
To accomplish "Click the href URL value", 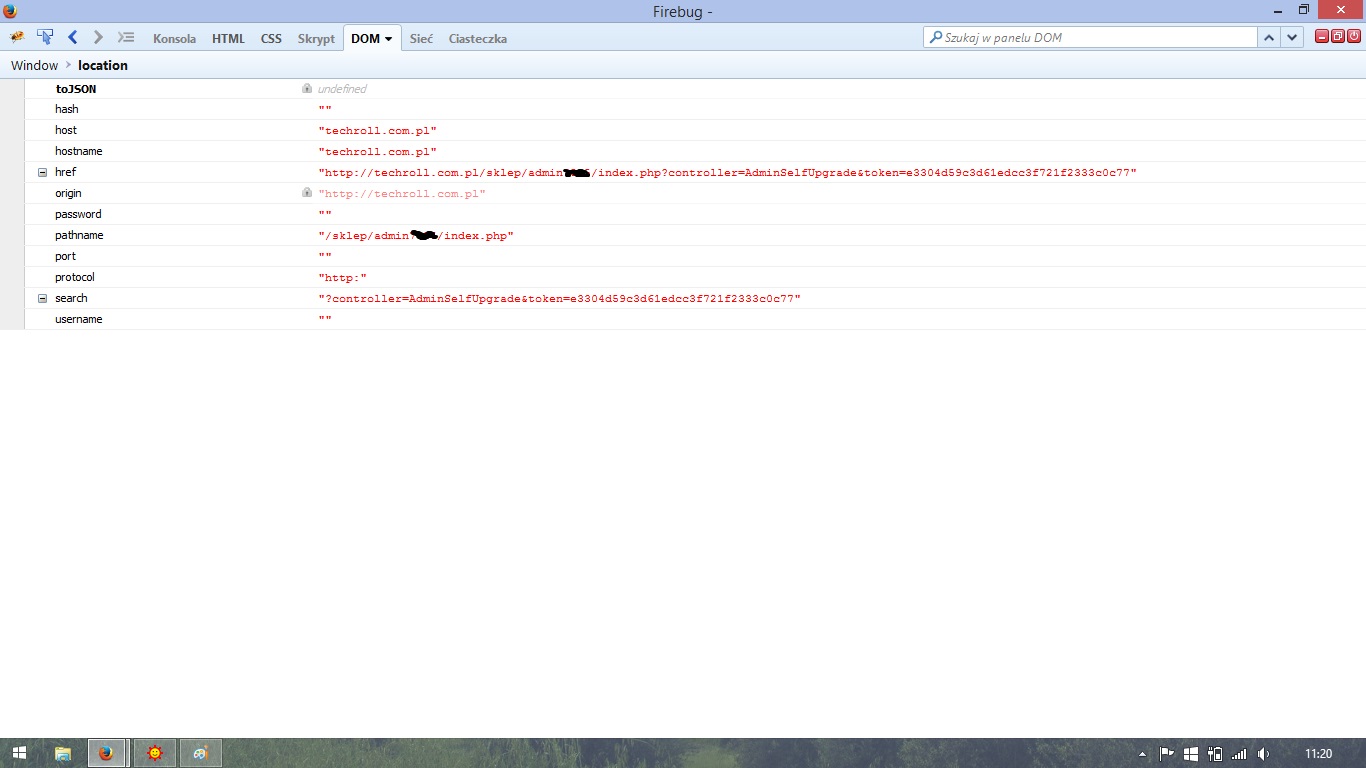I will (x=727, y=173).
